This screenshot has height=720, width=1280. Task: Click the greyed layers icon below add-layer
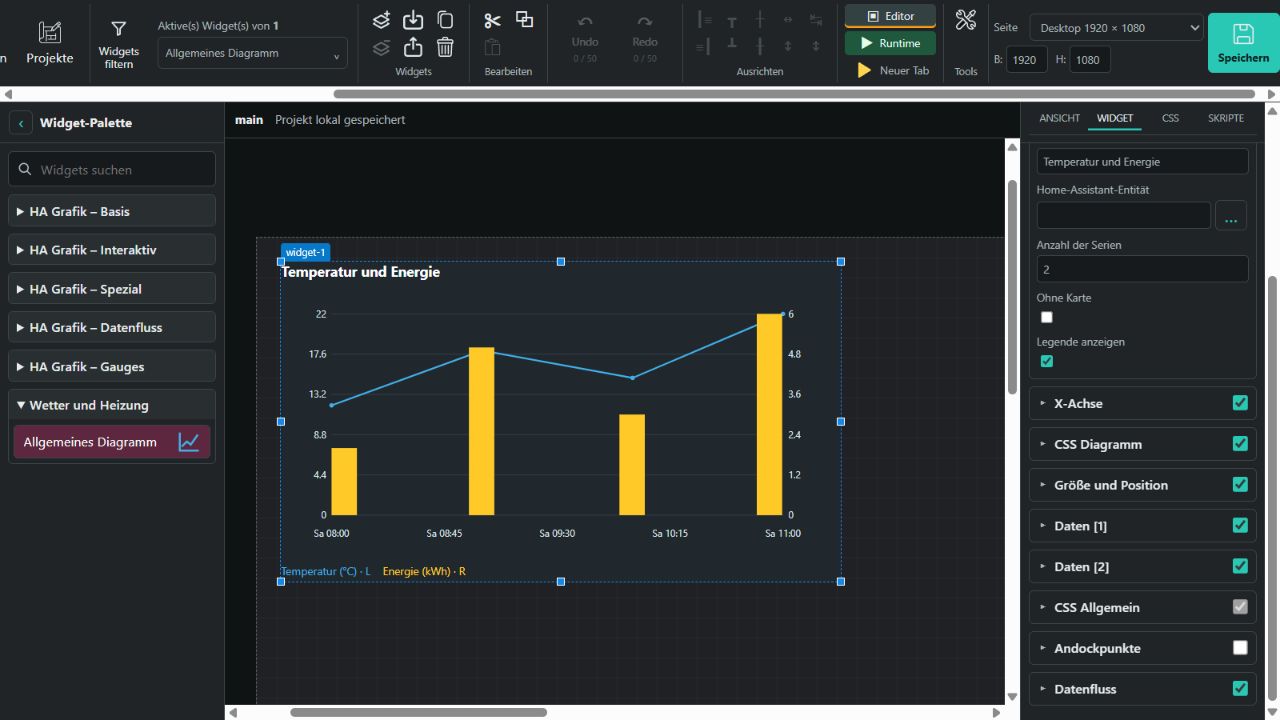click(x=381, y=47)
